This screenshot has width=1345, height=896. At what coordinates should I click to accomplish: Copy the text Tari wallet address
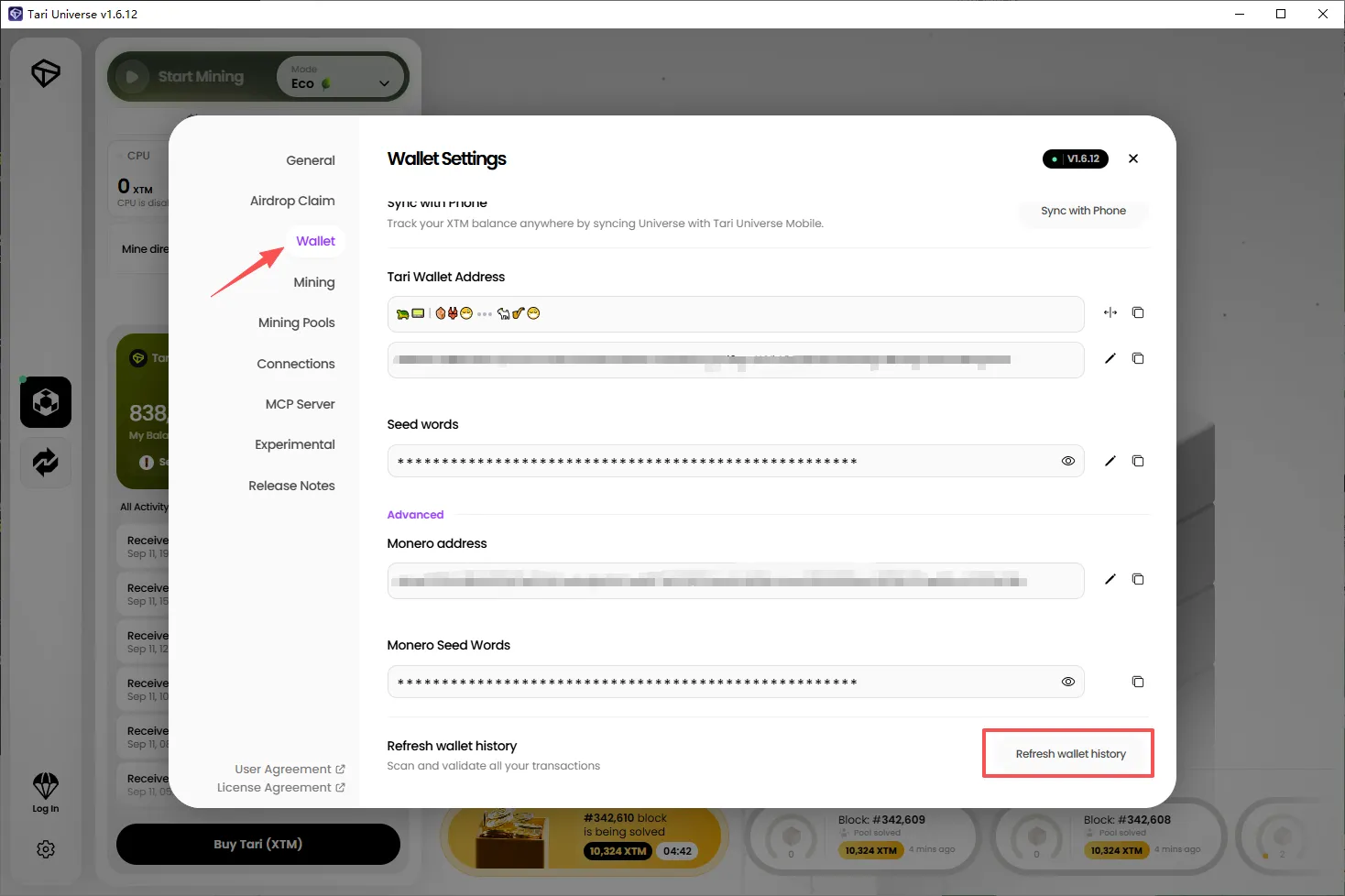point(1138,358)
